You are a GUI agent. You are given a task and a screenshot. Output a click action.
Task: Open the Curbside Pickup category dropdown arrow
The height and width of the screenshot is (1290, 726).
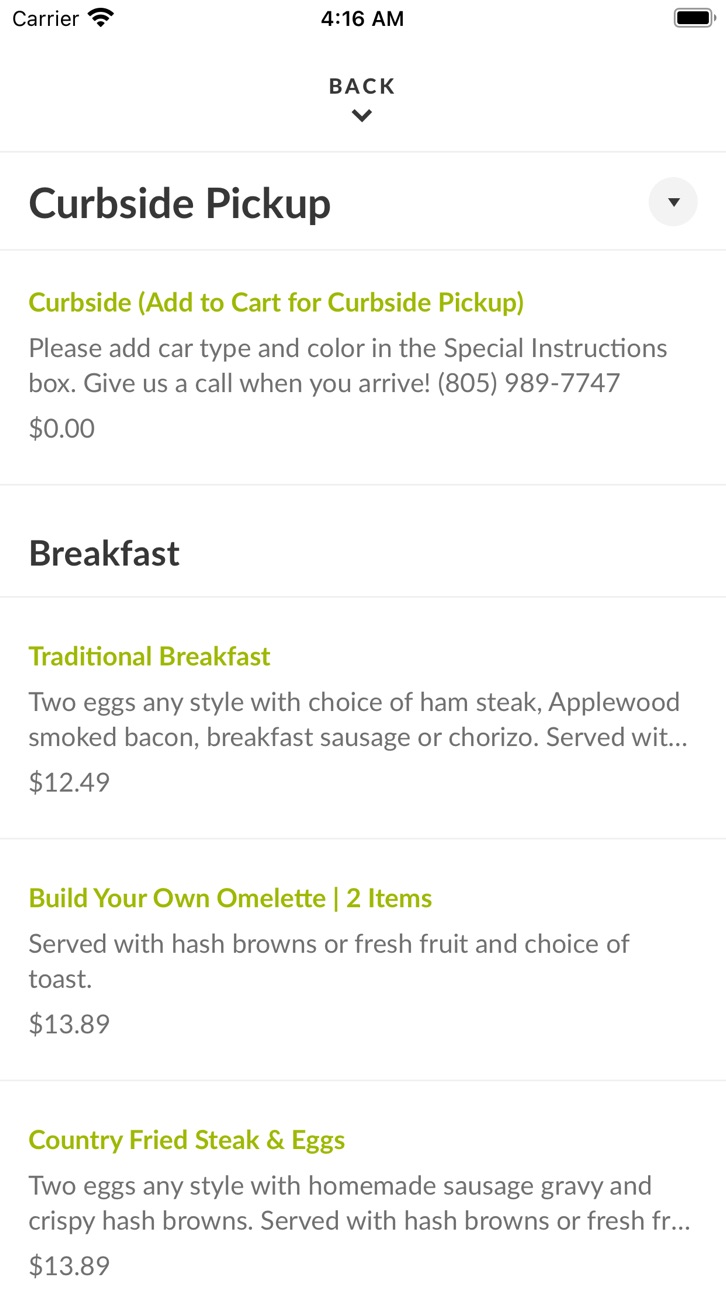tap(673, 202)
